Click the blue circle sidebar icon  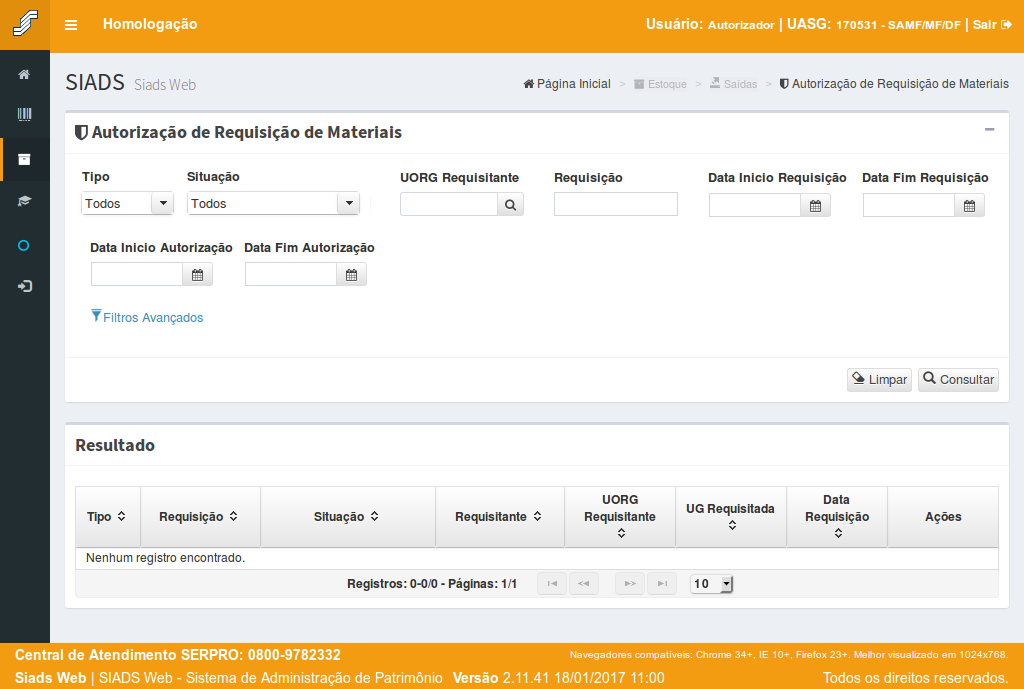coord(24,246)
